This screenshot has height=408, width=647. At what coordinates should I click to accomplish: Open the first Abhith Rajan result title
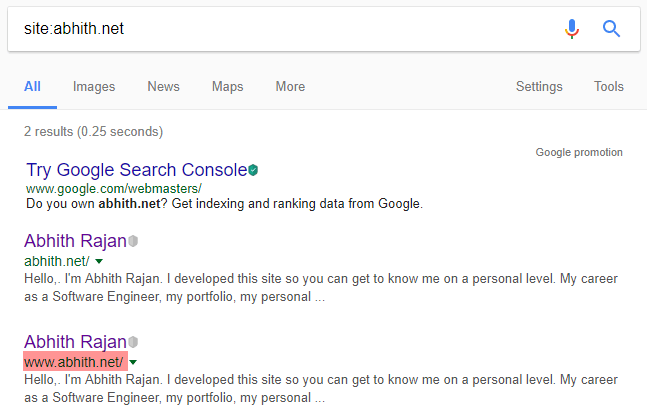(x=75, y=241)
